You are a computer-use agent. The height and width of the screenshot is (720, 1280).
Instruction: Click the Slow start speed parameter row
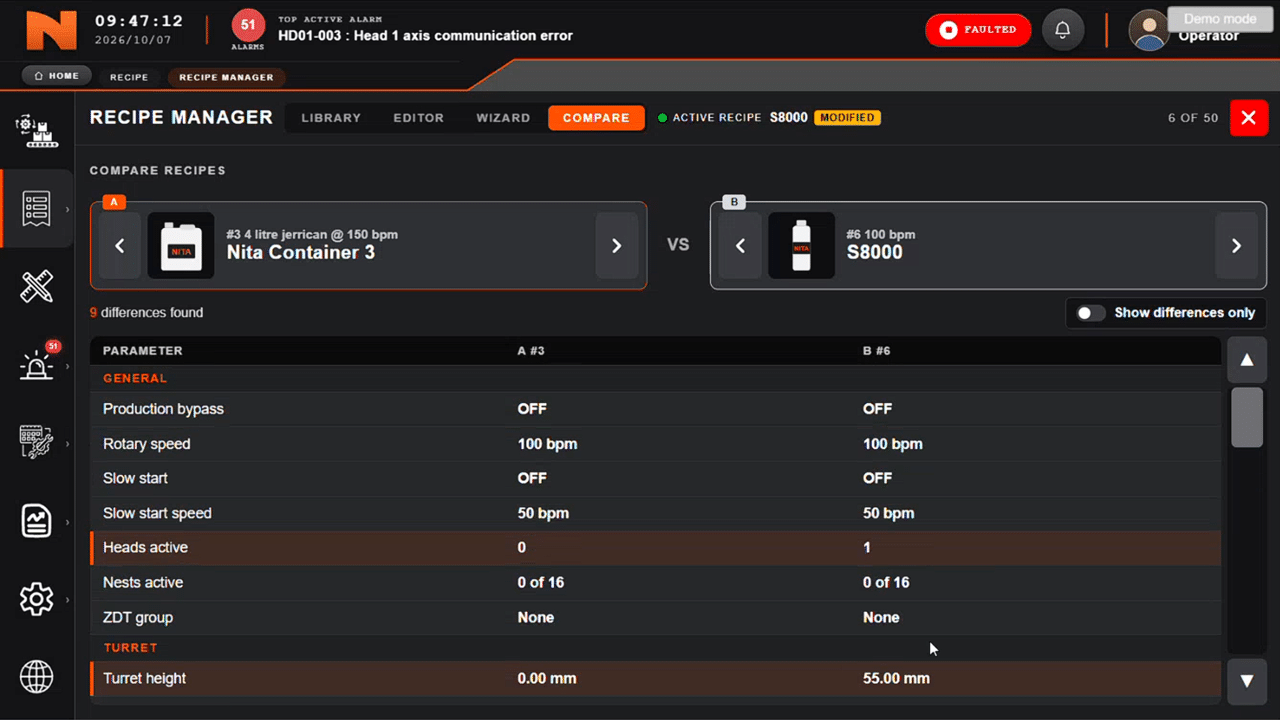(x=655, y=513)
